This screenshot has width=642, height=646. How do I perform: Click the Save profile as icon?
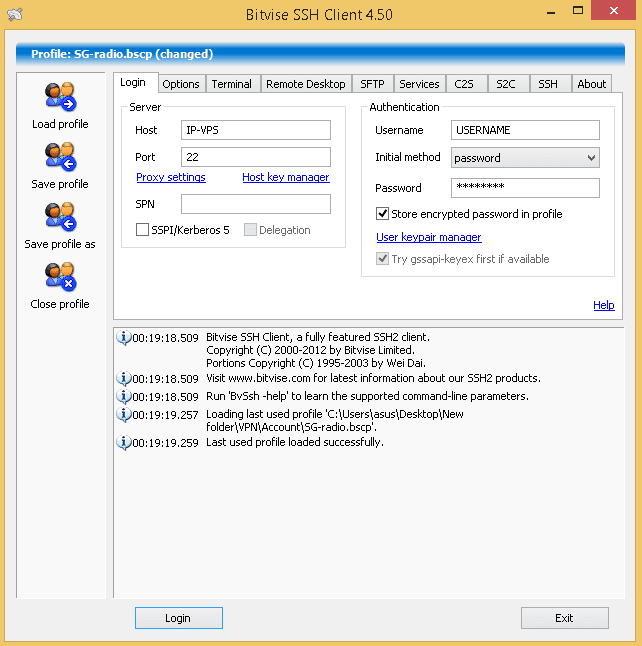(60, 218)
